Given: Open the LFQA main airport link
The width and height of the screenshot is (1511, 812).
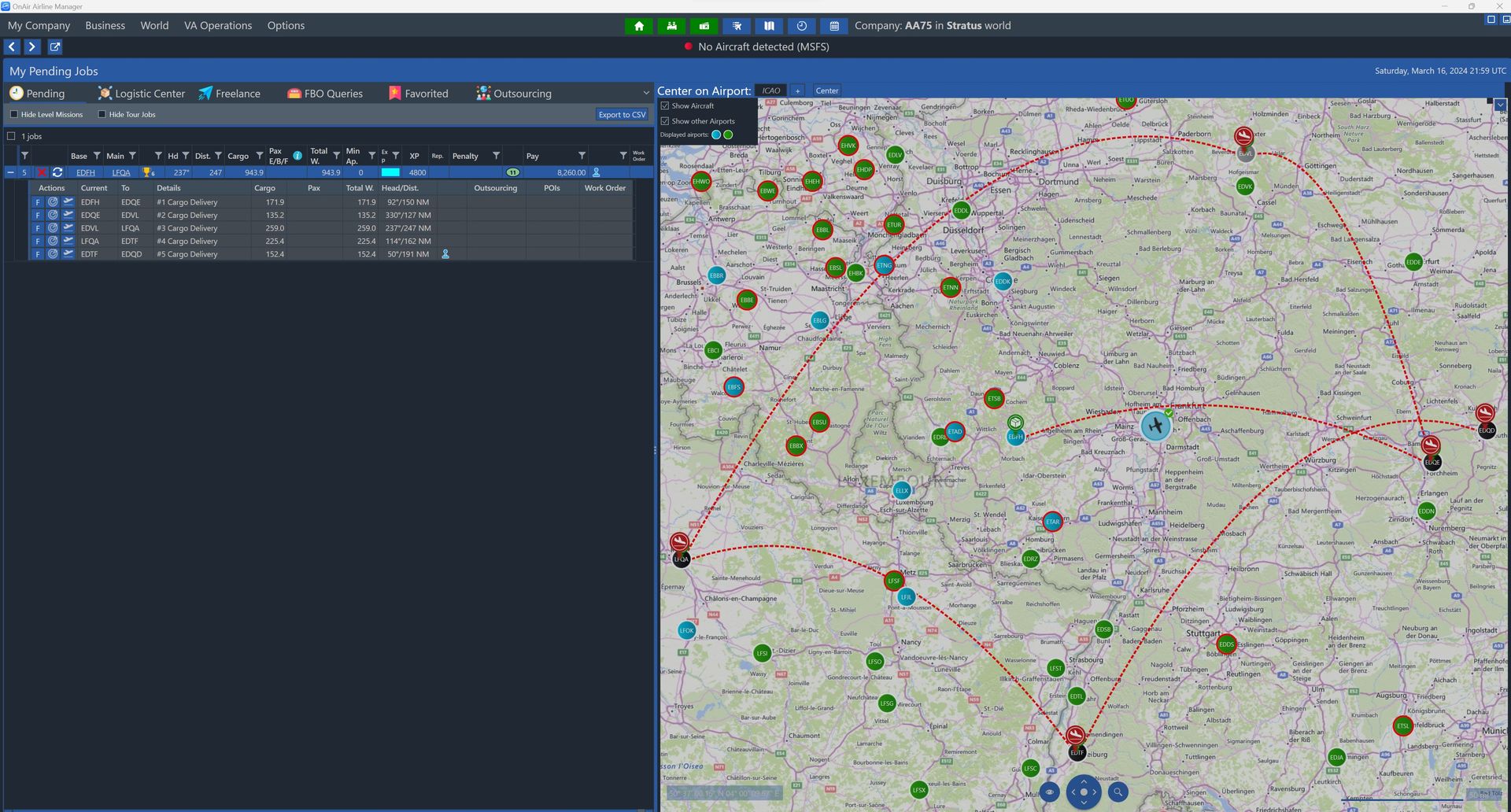Looking at the screenshot, I should point(121,172).
